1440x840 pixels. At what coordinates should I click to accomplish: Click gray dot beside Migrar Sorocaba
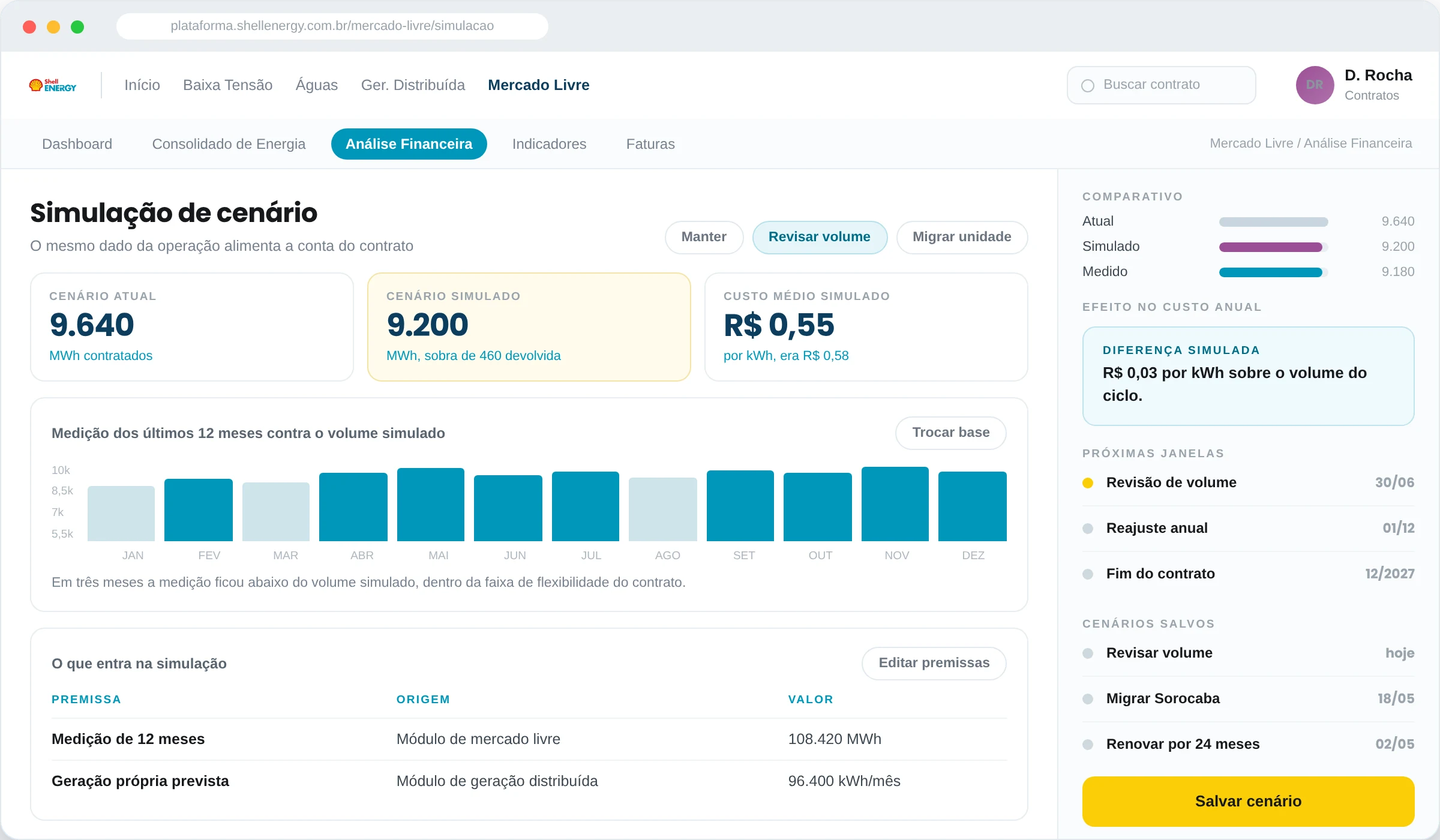pyautogui.click(x=1087, y=699)
